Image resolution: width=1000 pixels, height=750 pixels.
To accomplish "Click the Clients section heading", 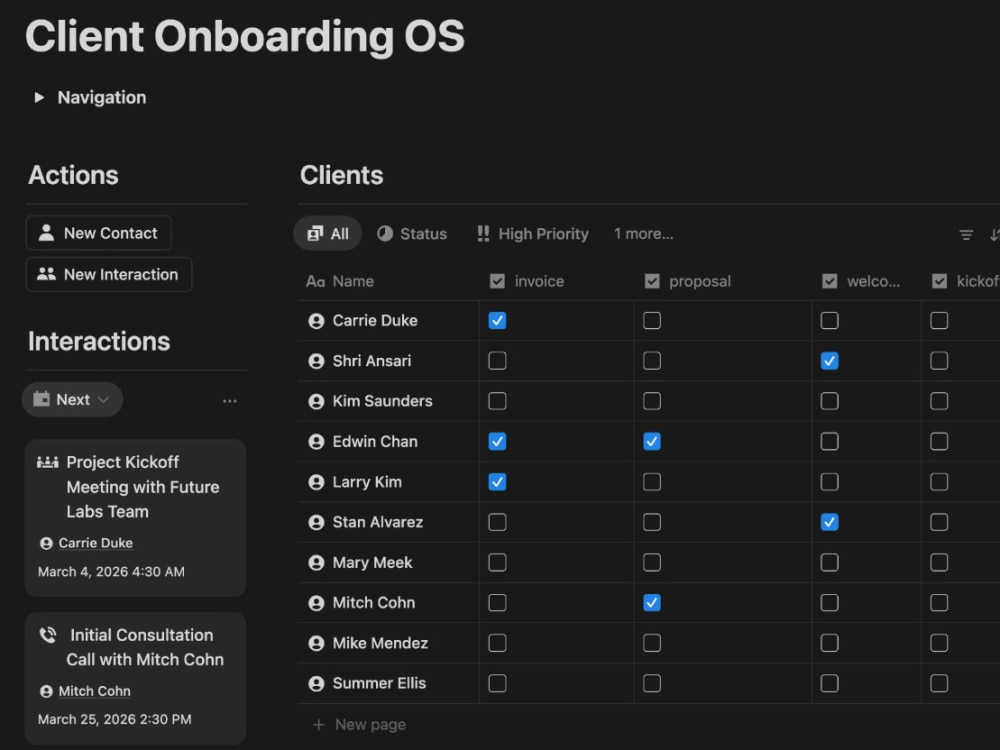I will coord(341,175).
